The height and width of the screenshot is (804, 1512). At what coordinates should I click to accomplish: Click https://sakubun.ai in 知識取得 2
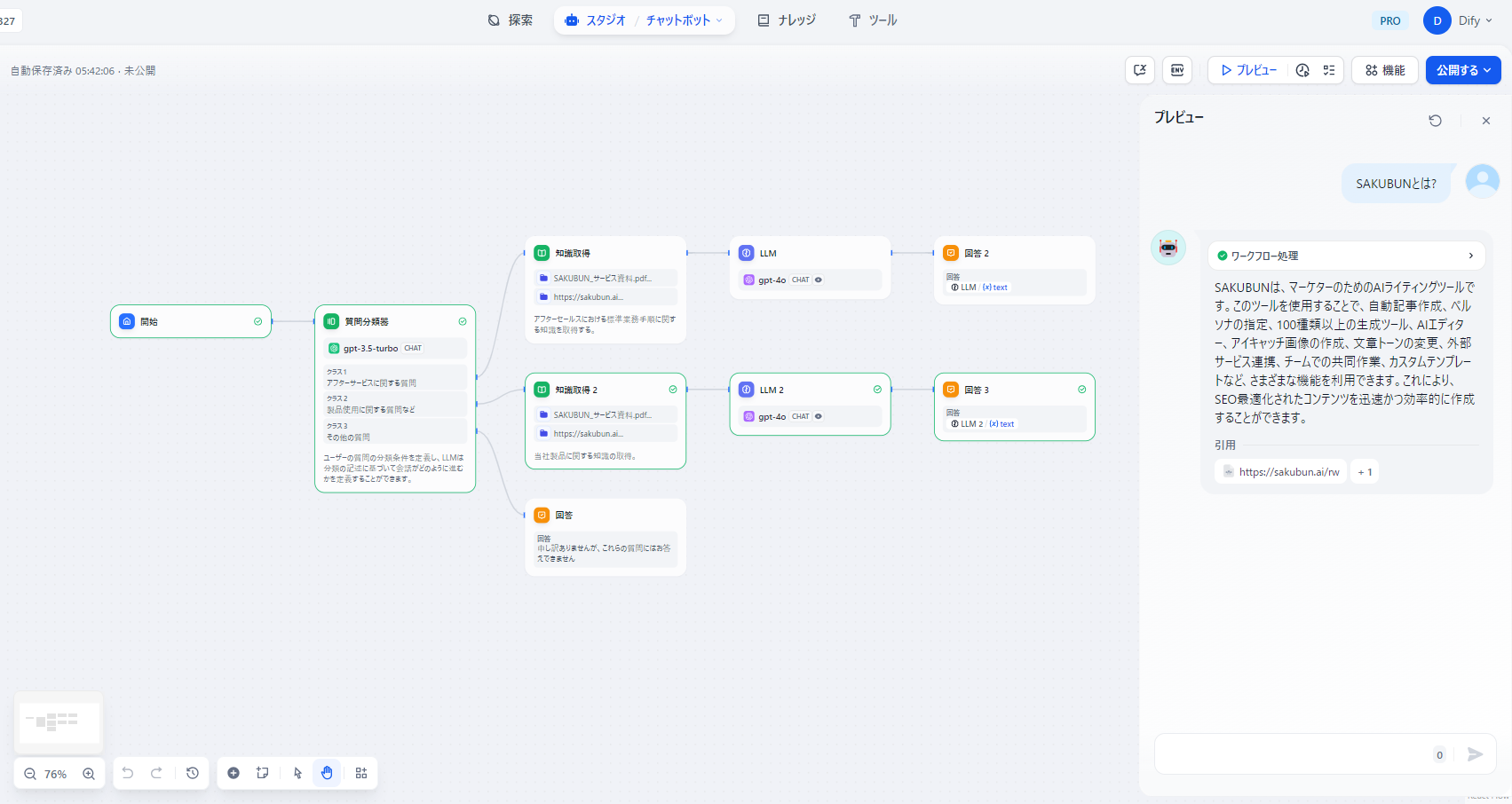point(606,433)
